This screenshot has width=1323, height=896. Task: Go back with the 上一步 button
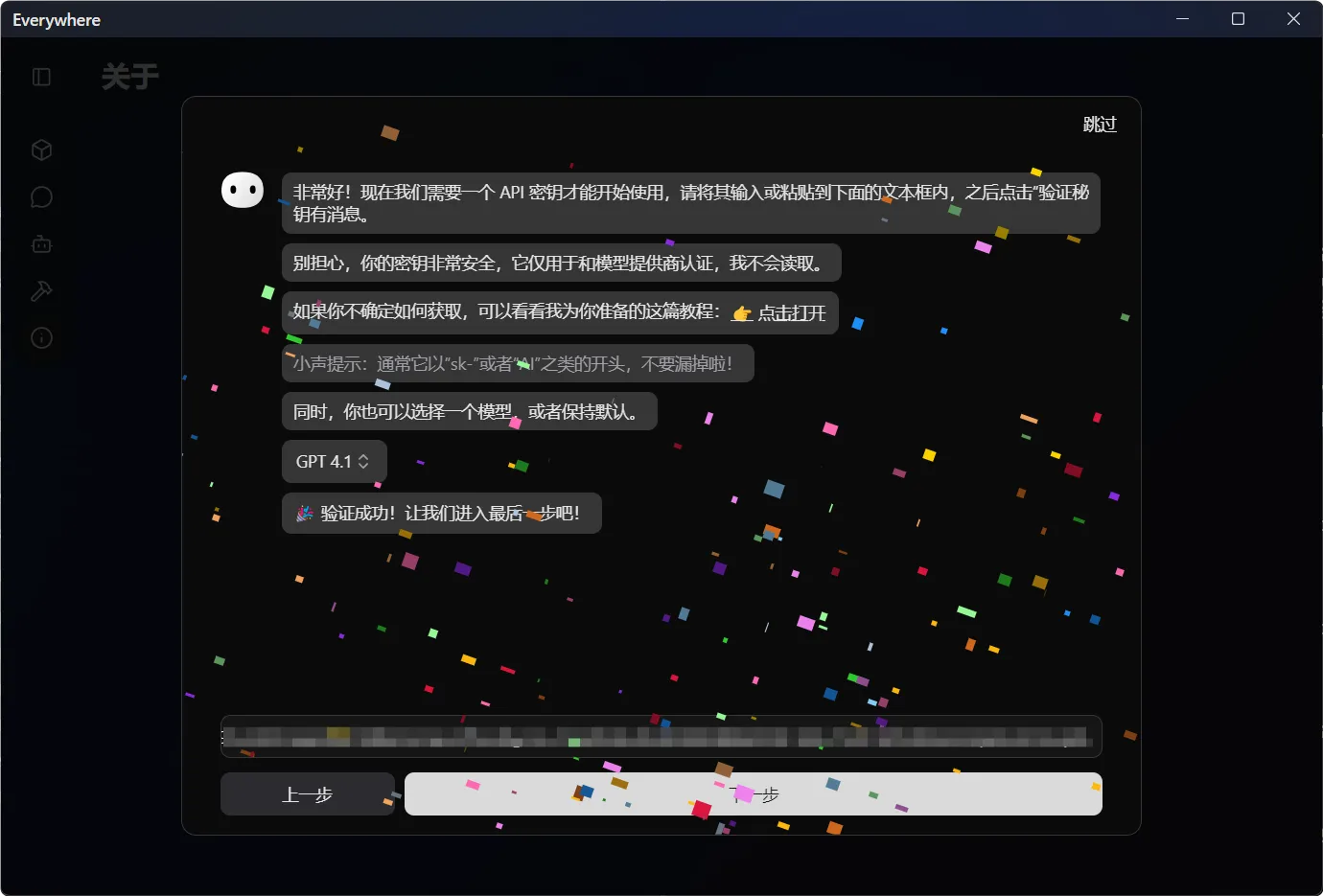coord(307,794)
